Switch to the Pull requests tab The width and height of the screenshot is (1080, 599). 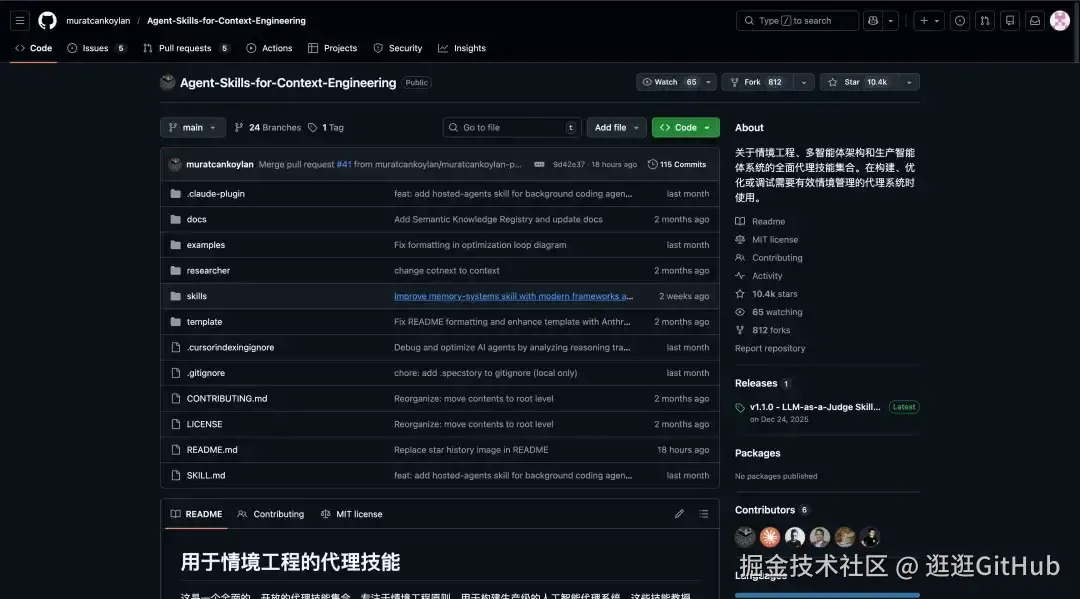click(185, 48)
